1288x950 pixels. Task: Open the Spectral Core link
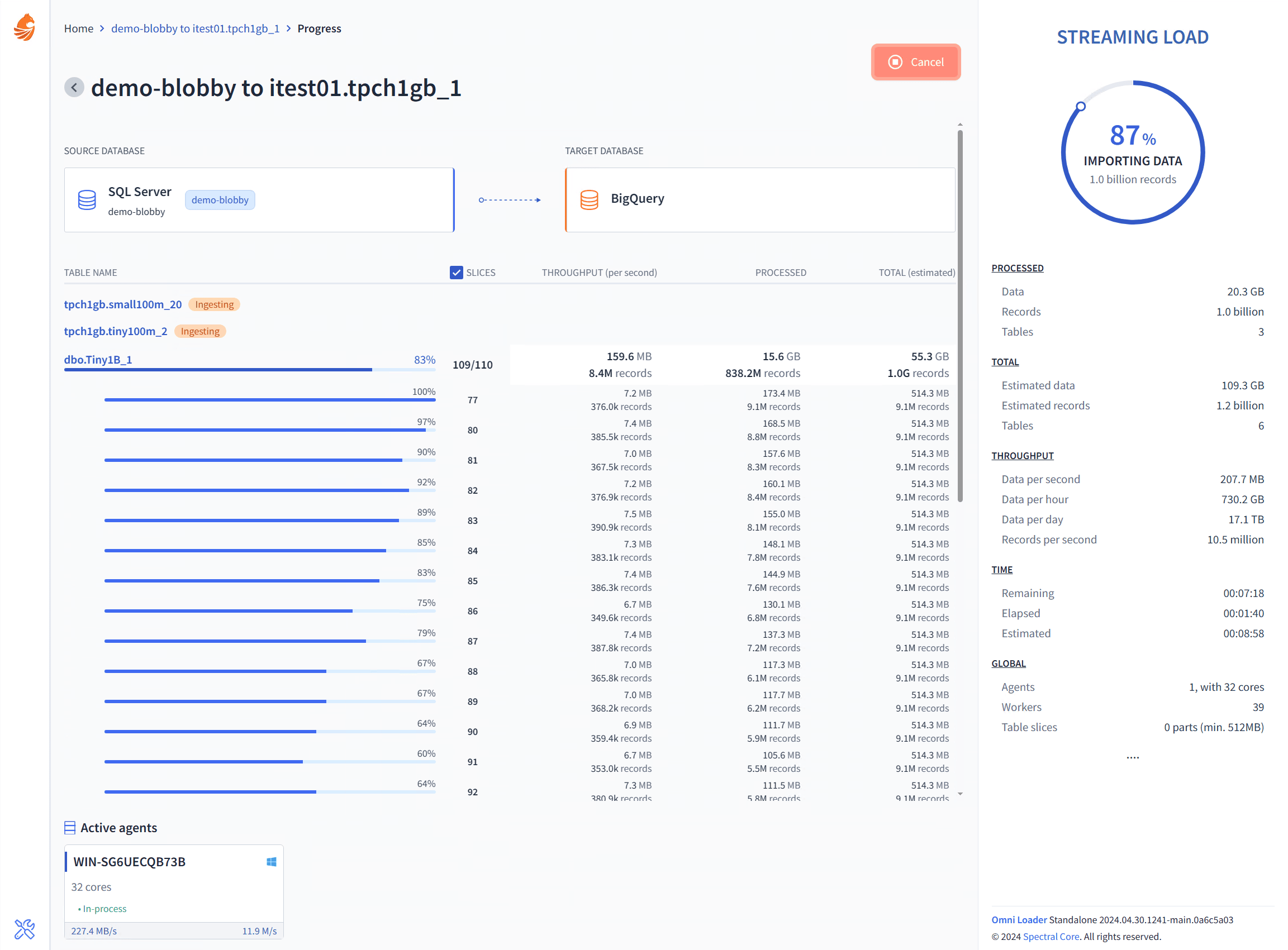1051,936
